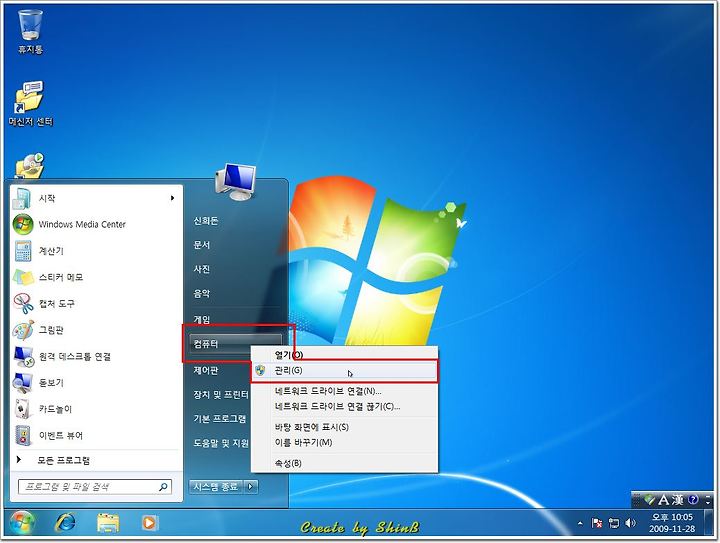Click the 스티커 메모 sticky notes icon
The image size is (720, 543).
pyautogui.click(x=23, y=277)
